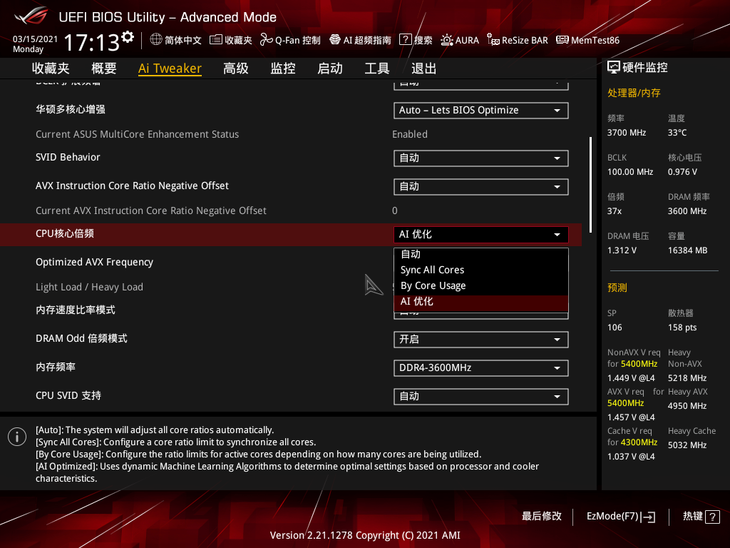Viewport: 730px width, 548px height.
Task: Open the 内存频率 DDR4-3600MHz dropdown
Action: (x=480, y=368)
